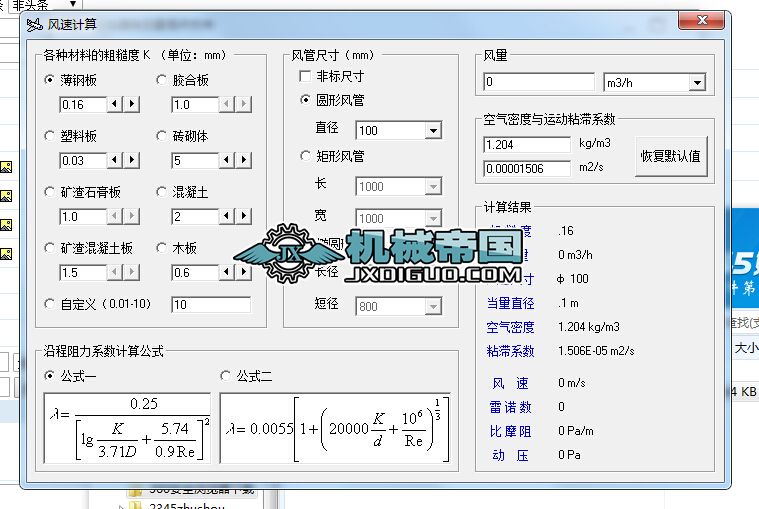Click the 2345zhuchou folder in background window
Screen dimensions: 759x509
[x=187, y=506]
